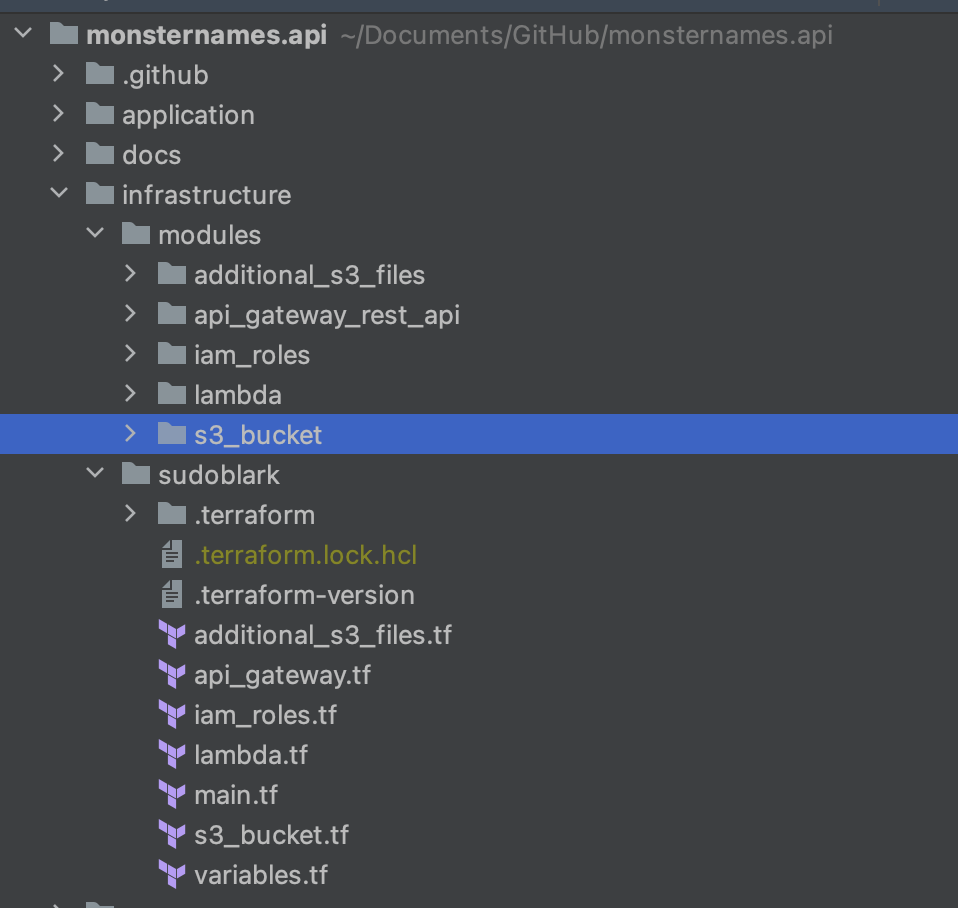
Task: Select the application folder
Action: coord(188,114)
